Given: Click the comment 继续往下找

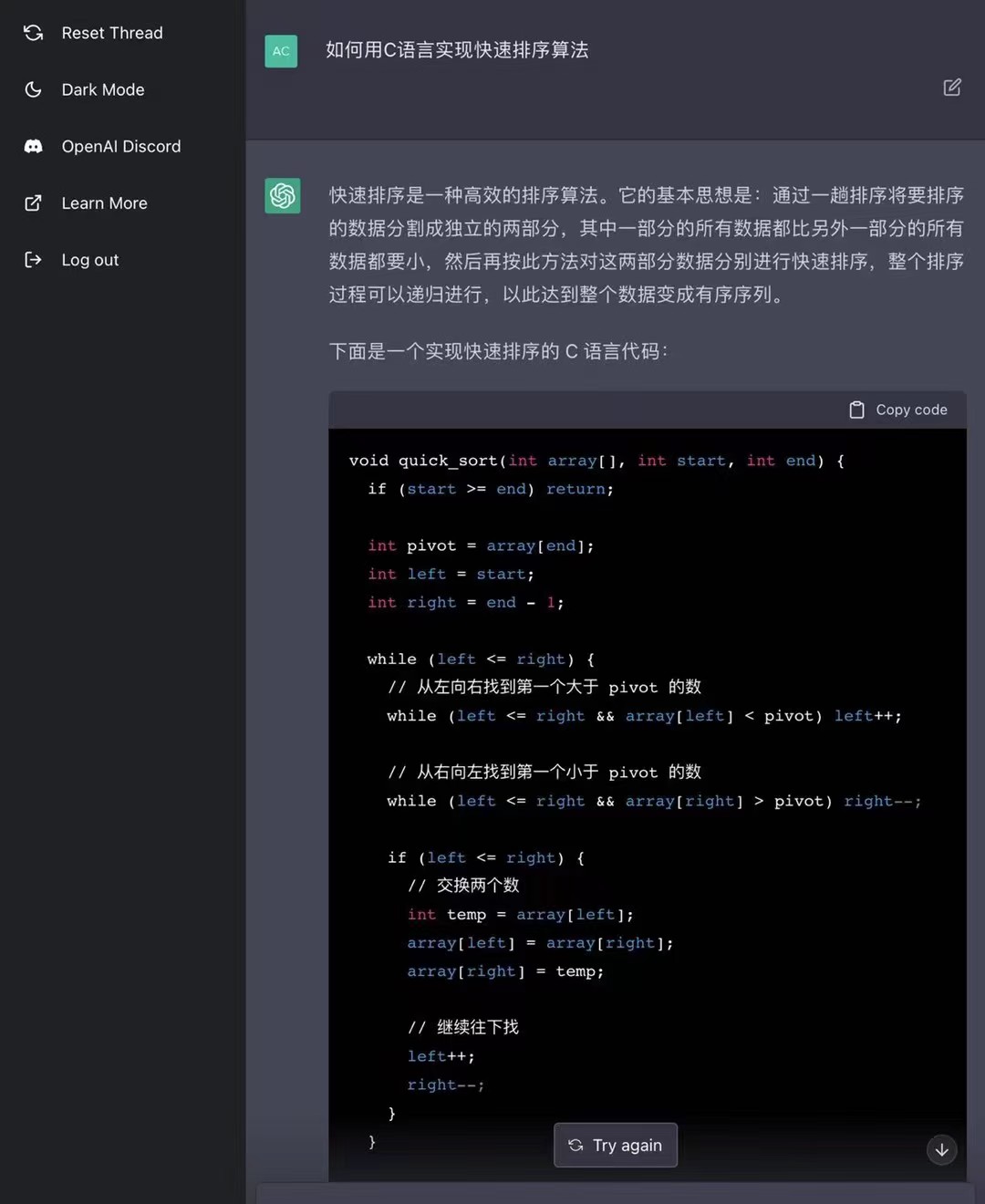Looking at the screenshot, I should 463,1027.
